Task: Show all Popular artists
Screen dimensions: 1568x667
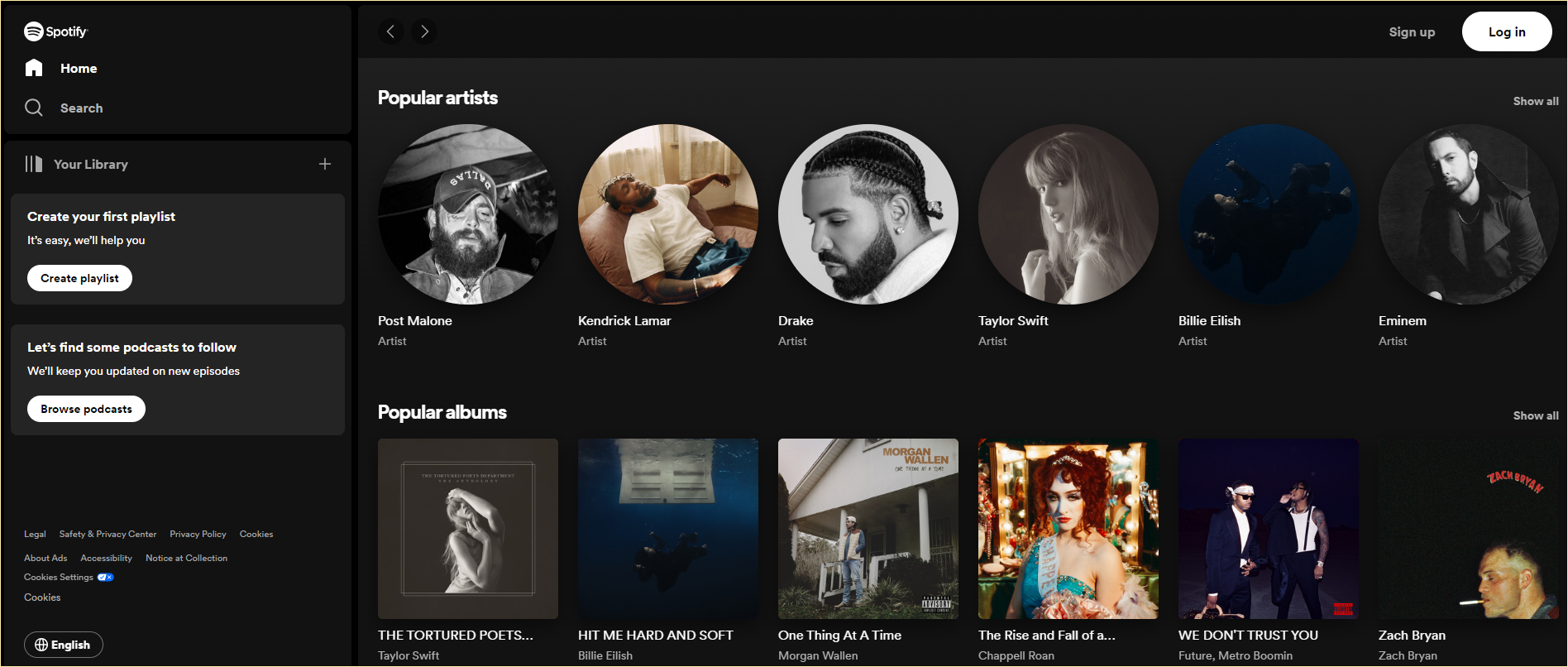Action: click(x=1536, y=101)
